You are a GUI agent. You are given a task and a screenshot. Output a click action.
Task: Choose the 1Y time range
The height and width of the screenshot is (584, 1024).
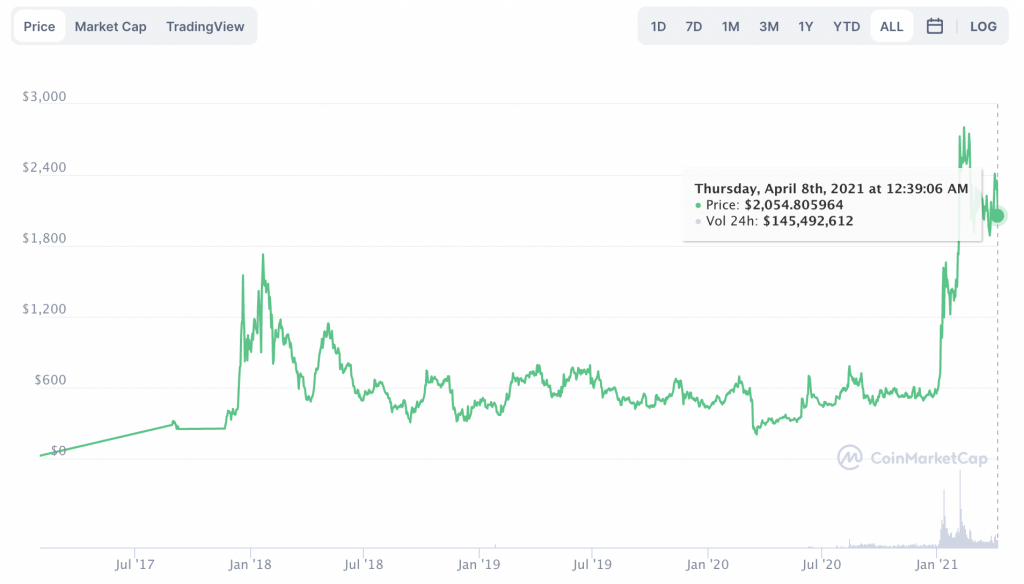click(x=805, y=26)
